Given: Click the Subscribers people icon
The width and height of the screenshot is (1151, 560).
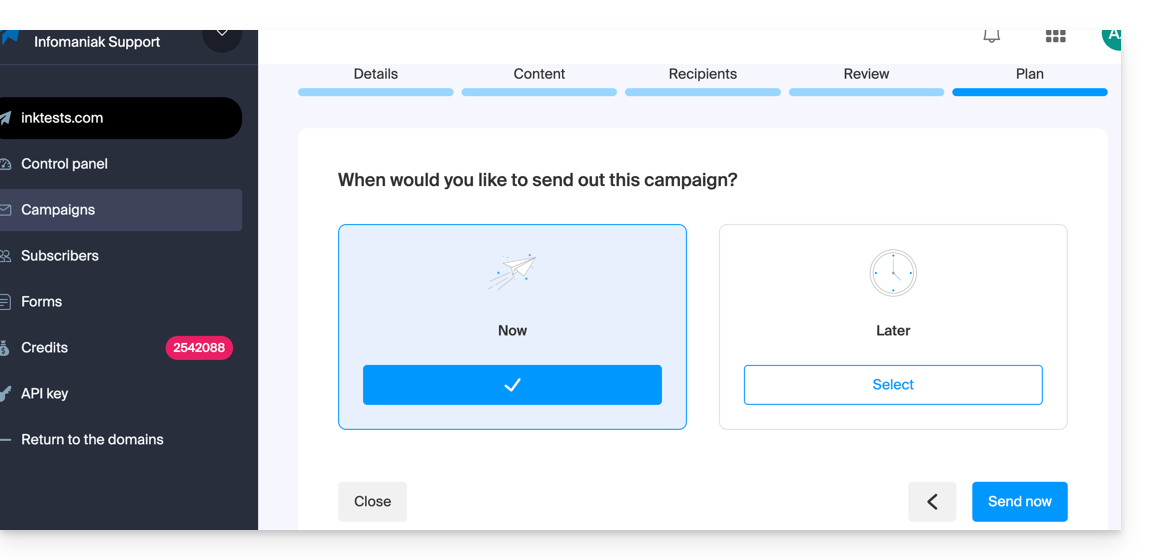Looking at the screenshot, I should click(6, 256).
